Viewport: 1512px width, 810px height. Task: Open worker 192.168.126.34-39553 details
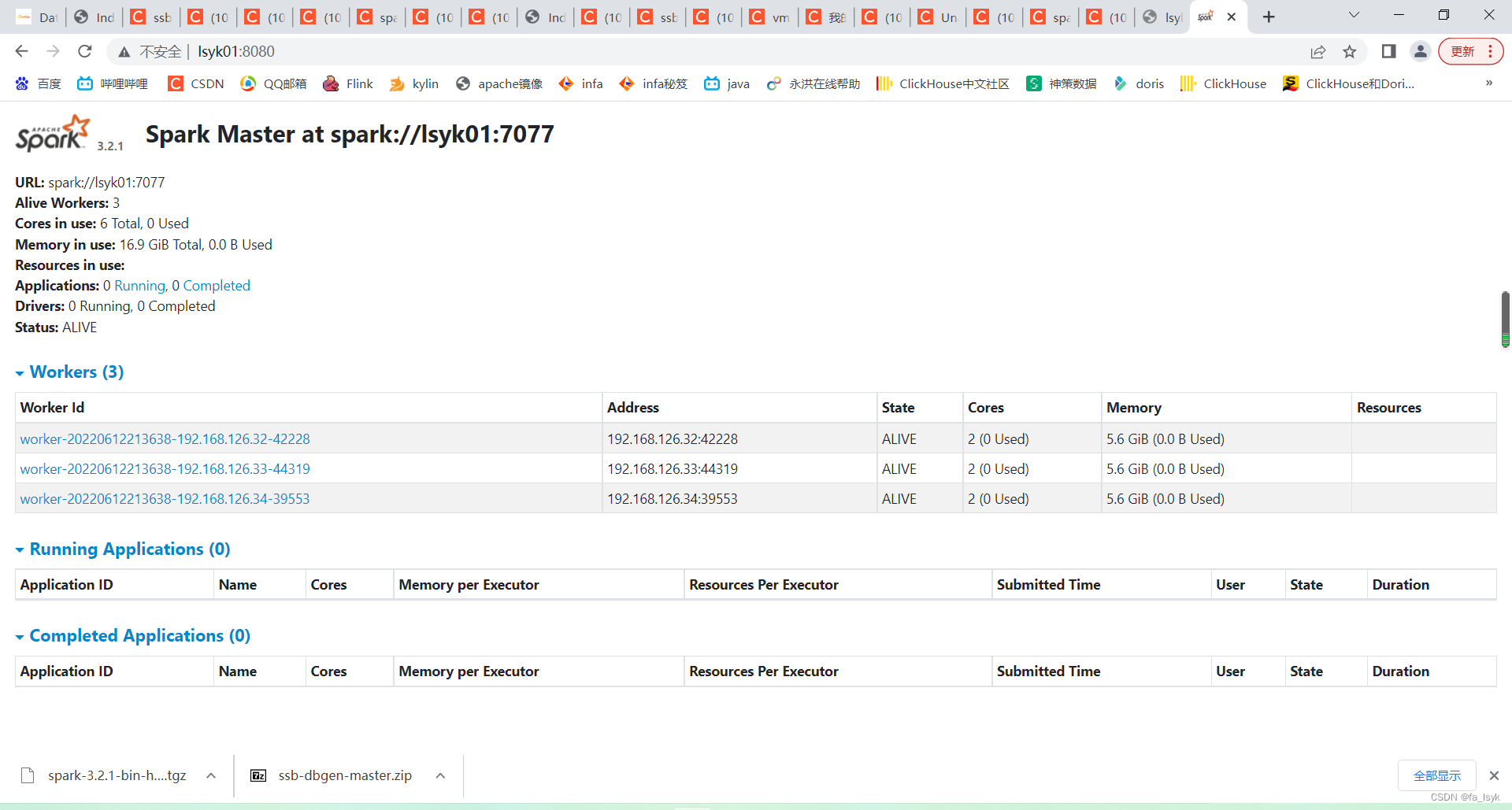click(165, 499)
